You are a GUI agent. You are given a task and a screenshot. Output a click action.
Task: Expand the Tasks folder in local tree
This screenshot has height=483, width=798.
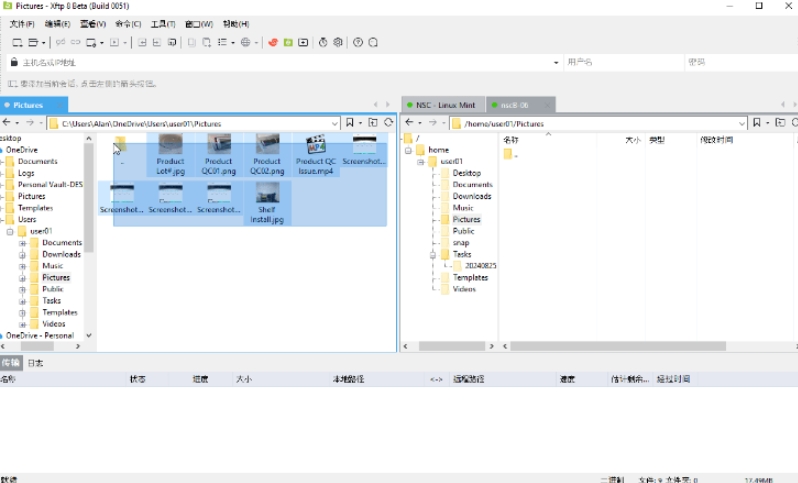pyautogui.click(x=22, y=301)
